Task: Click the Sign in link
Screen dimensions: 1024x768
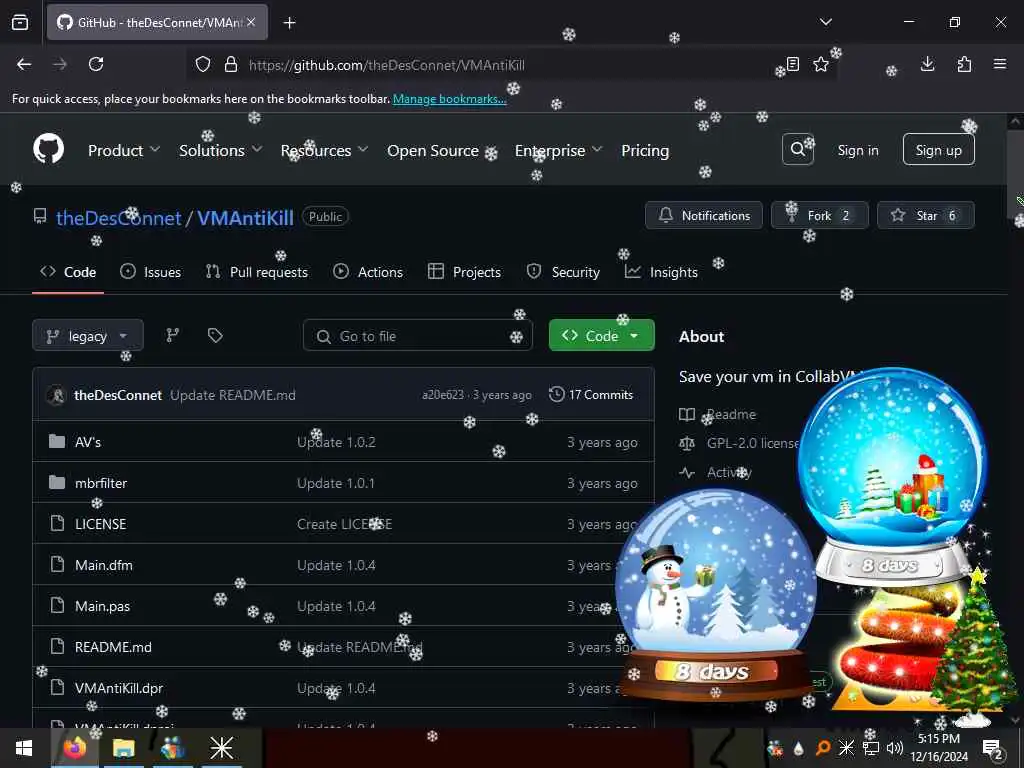Action: point(858,150)
